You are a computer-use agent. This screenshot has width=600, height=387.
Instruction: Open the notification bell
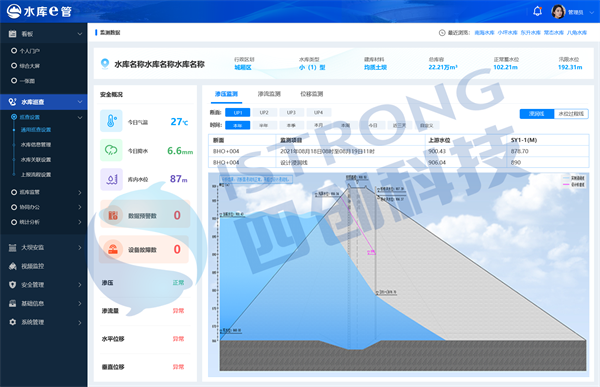pyautogui.click(x=537, y=11)
